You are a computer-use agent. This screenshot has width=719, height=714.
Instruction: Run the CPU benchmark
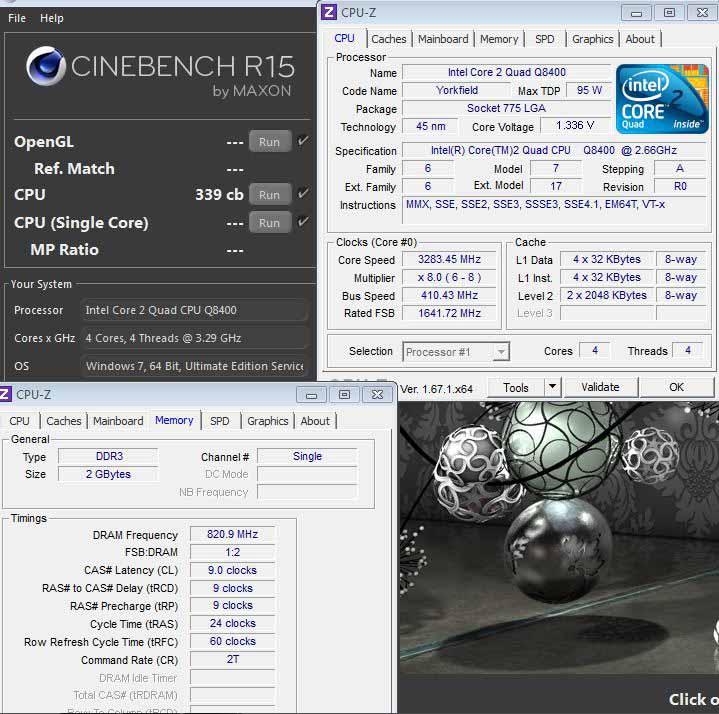[x=270, y=194]
